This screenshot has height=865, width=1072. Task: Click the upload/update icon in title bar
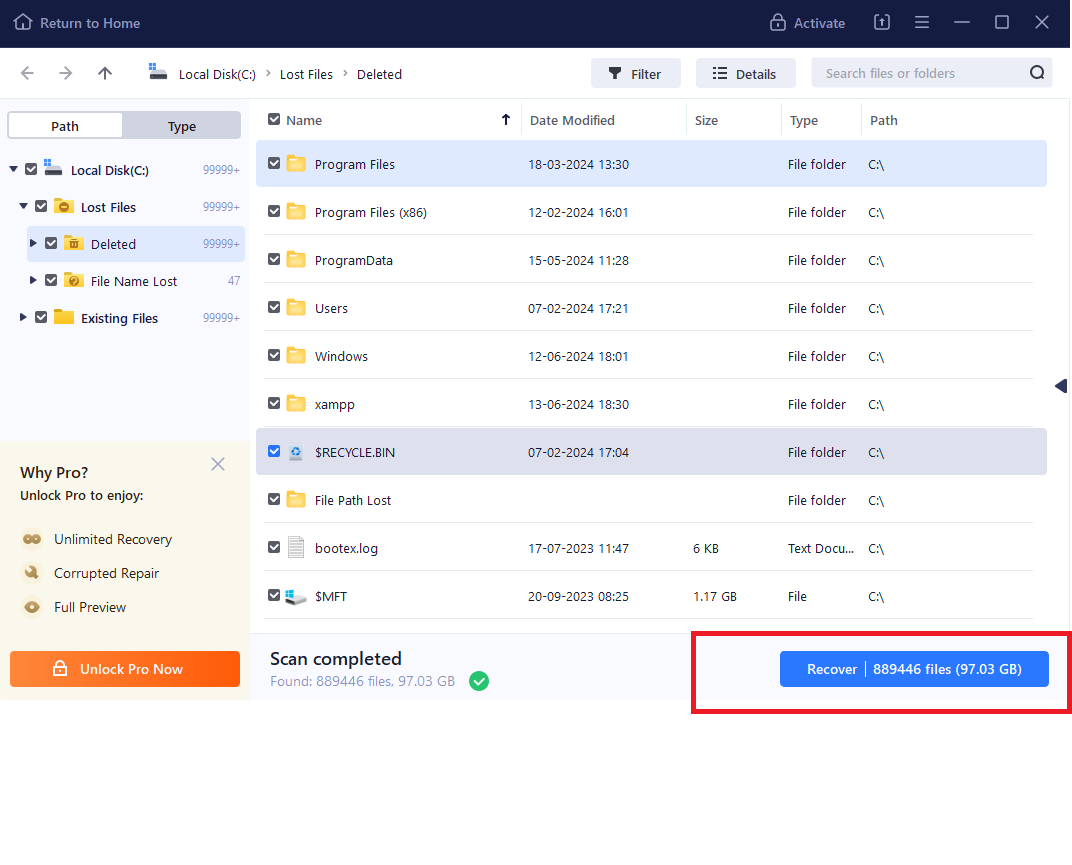click(x=882, y=23)
